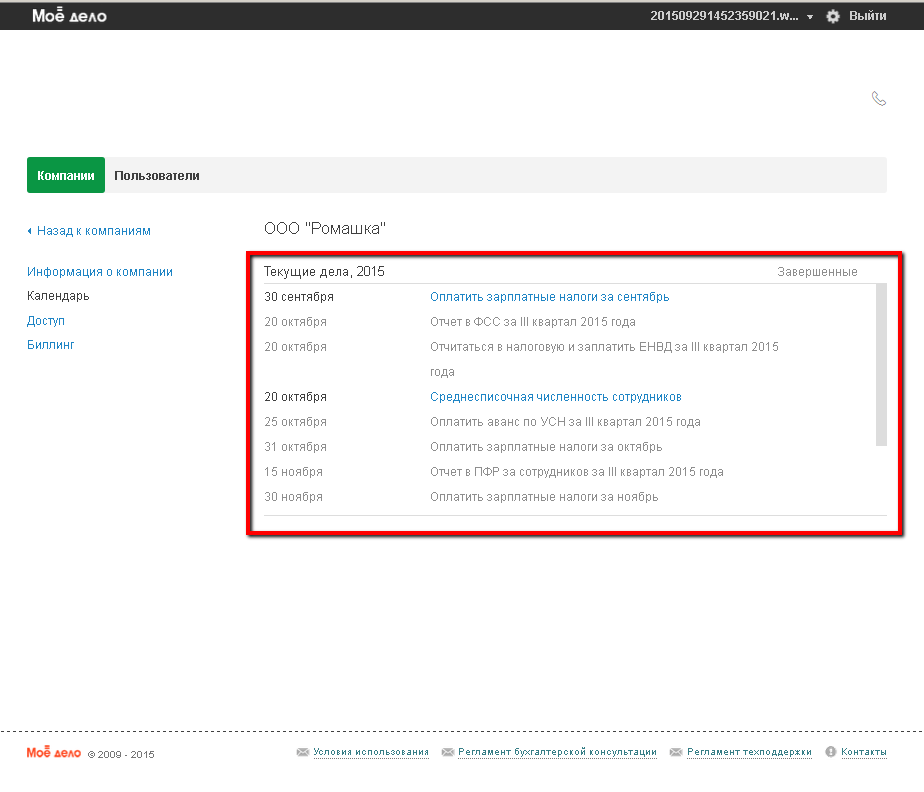Open the account name menu 20150929145235902​1.w...
This screenshot has width=924, height=792.
coord(724,16)
